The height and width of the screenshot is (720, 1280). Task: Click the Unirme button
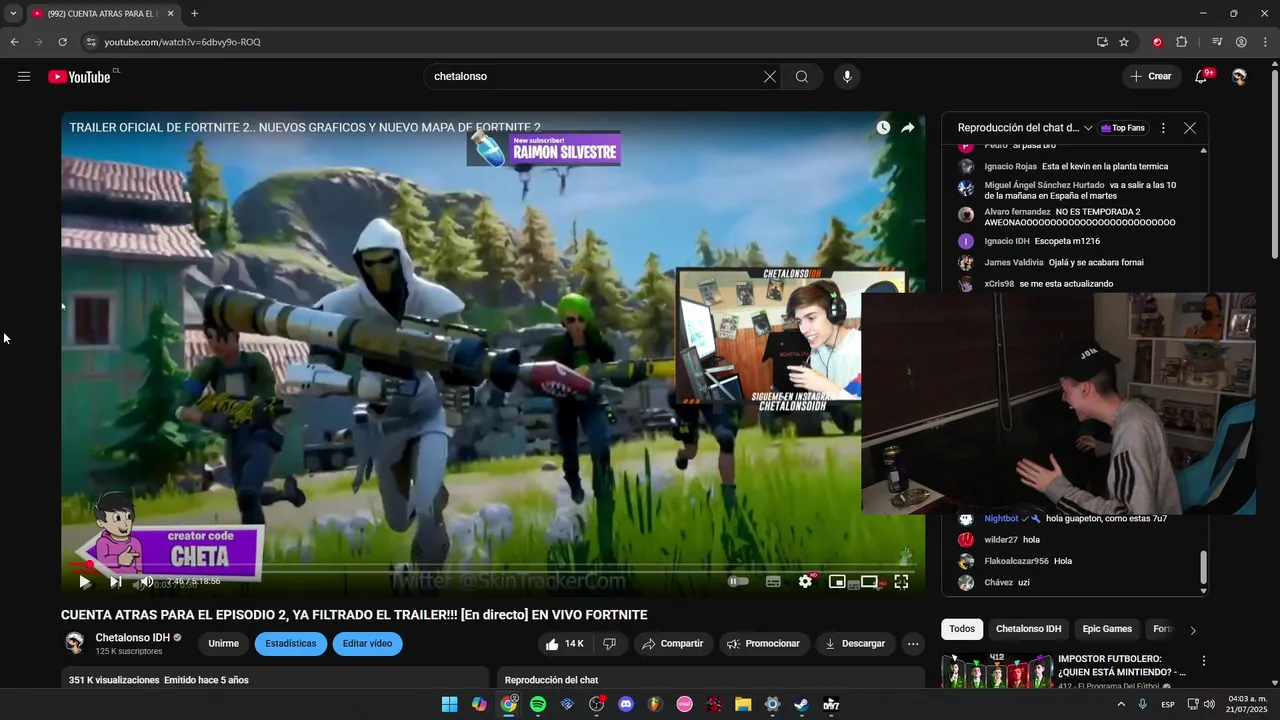tap(223, 644)
